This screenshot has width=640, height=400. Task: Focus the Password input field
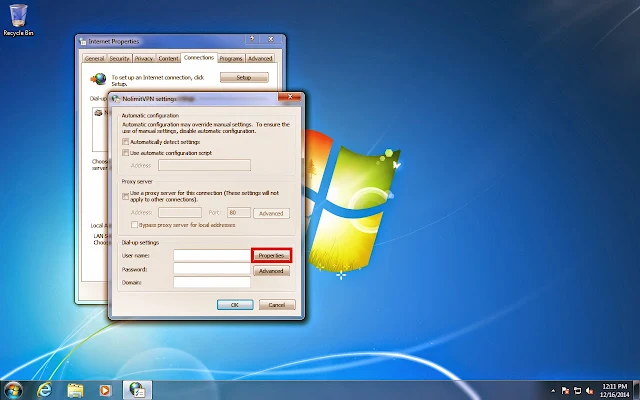pos(212,269)
